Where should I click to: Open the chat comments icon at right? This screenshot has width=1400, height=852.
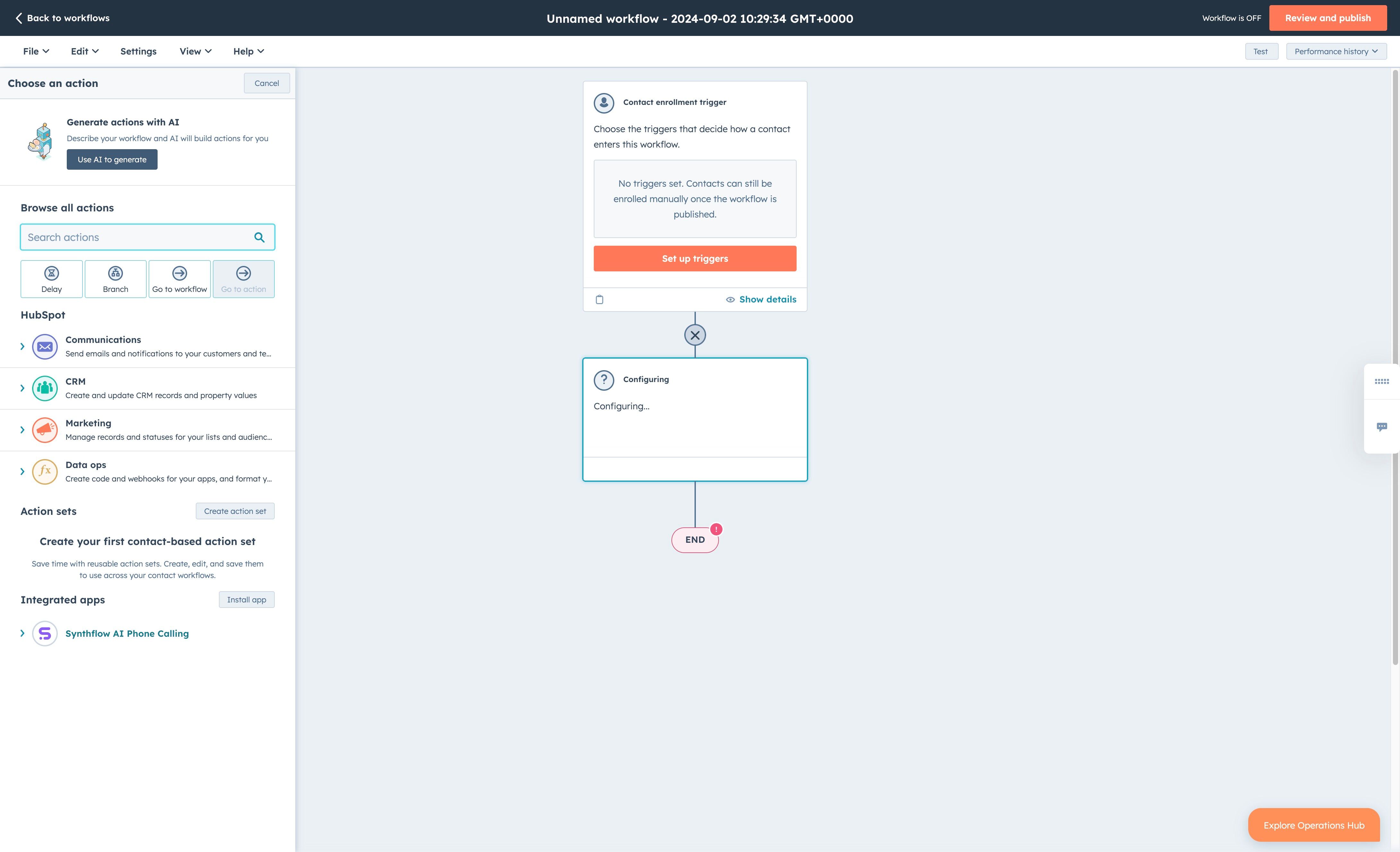click(x=1381, y=427)
